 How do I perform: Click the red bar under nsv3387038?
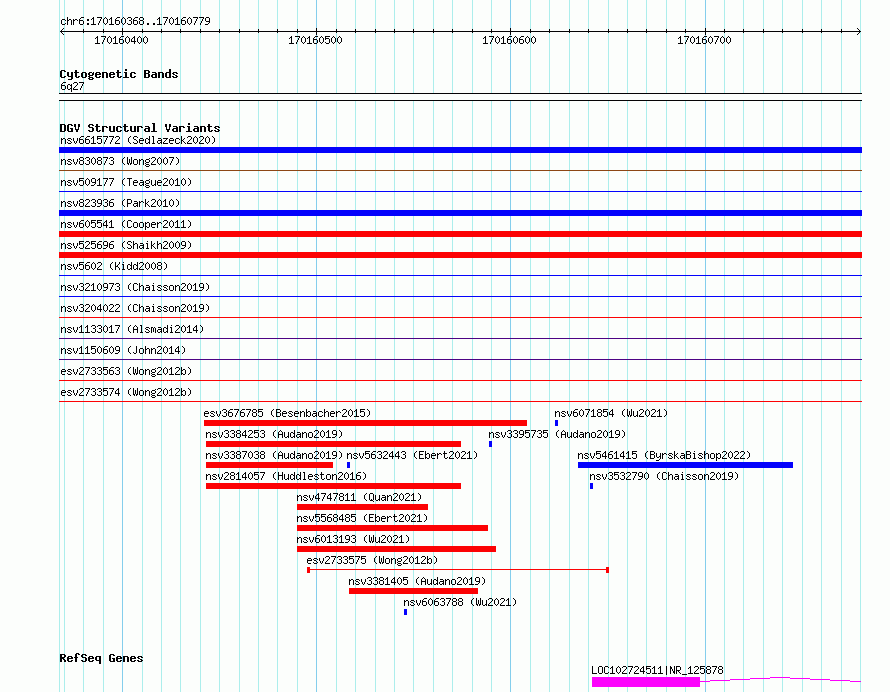pyautogui.click(x=269, y=465)
